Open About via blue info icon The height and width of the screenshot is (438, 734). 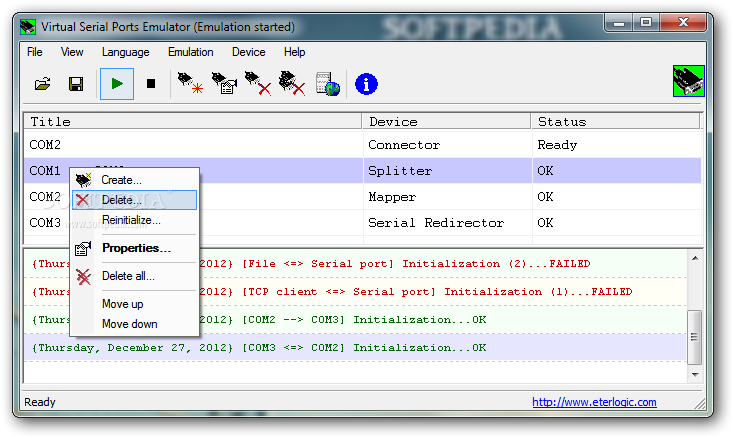366,84
